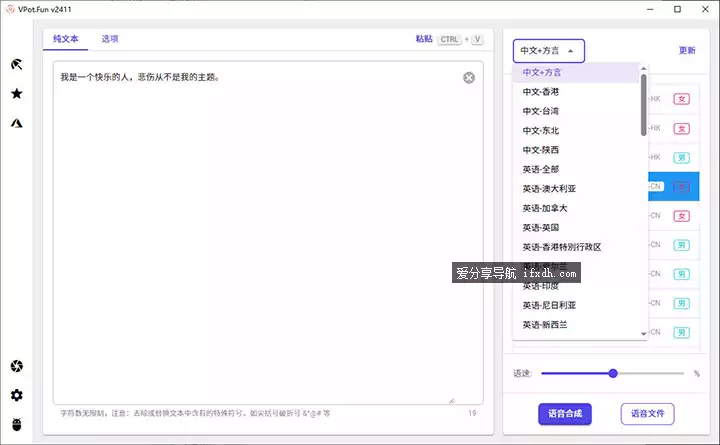Screen dimensions: 720x445
Task: Switch to the 选项 tab
Action: point(110,39)
